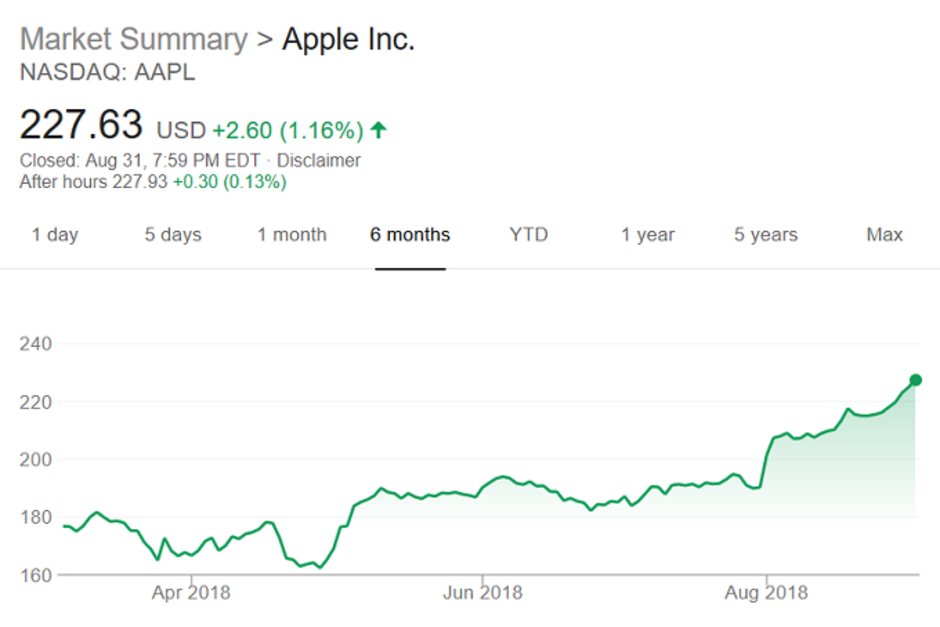
Task: Open the Market Summary page
Action: coord(135,38)
